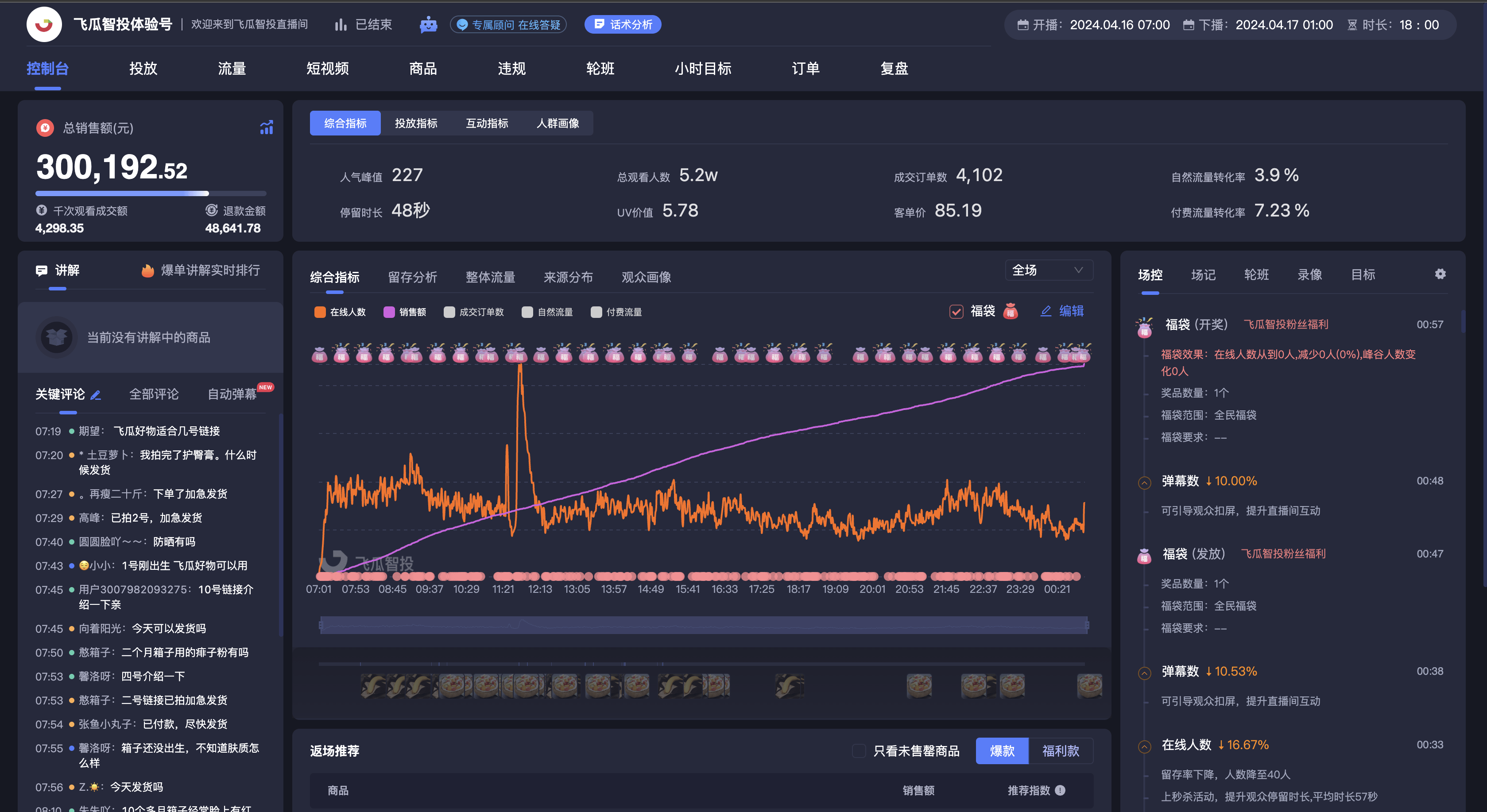Click the empty product box icon in 讲解
Image resolution: width=1487 pixels, height=812 pixels.
[57, 337]
